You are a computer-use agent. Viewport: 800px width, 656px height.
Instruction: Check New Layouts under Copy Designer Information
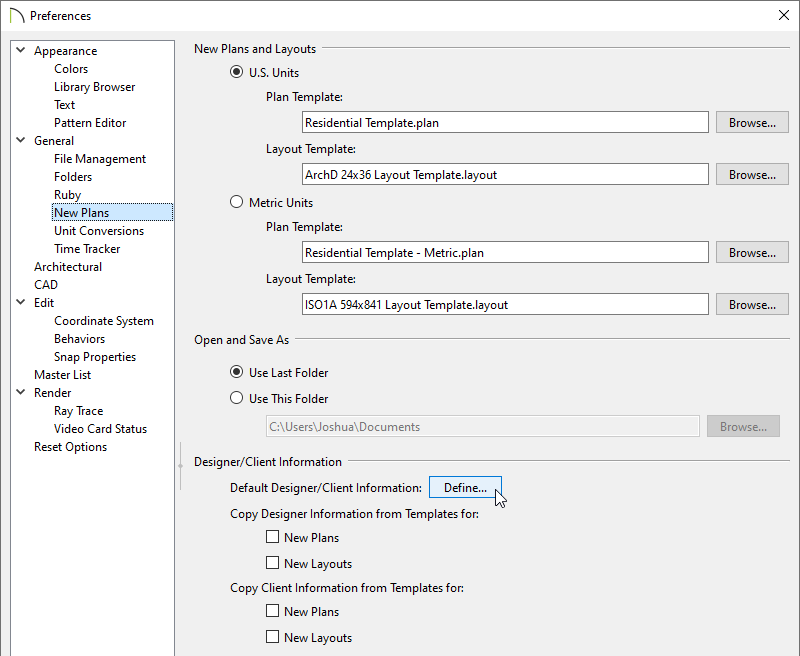click(x=272, y=563)
